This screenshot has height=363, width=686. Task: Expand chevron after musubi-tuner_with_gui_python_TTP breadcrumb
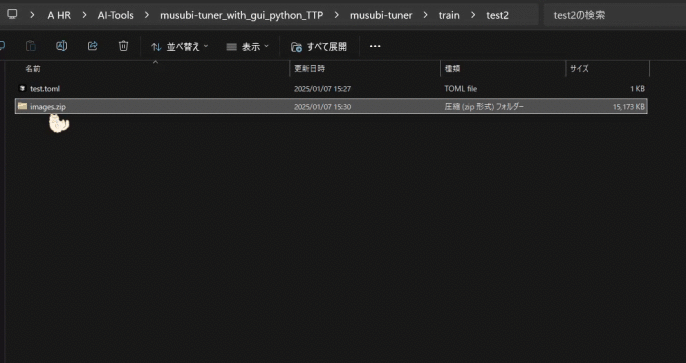336,15
